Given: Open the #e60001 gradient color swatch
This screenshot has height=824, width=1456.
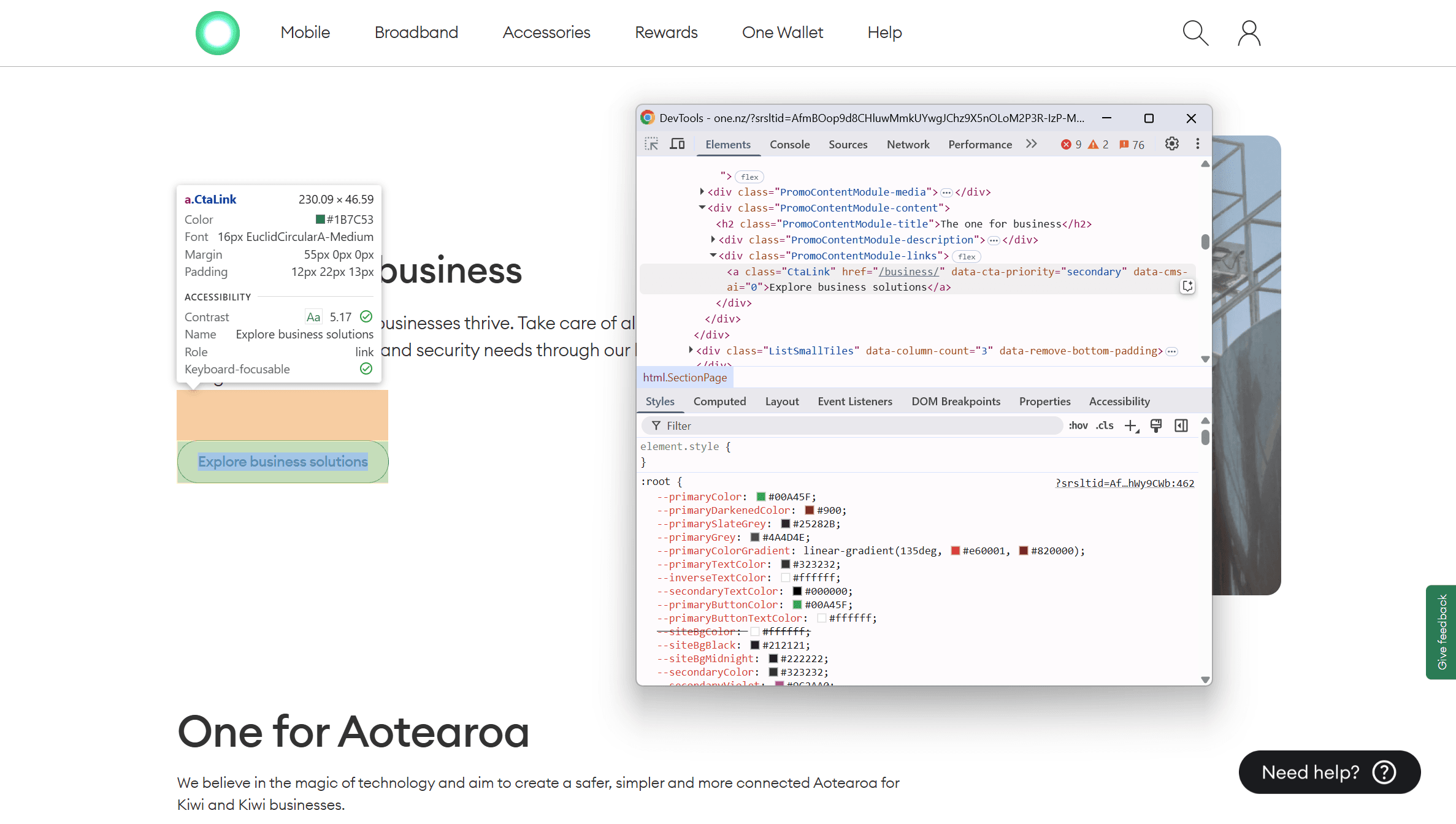Looking at the screenshot, I should pos(955,551).
